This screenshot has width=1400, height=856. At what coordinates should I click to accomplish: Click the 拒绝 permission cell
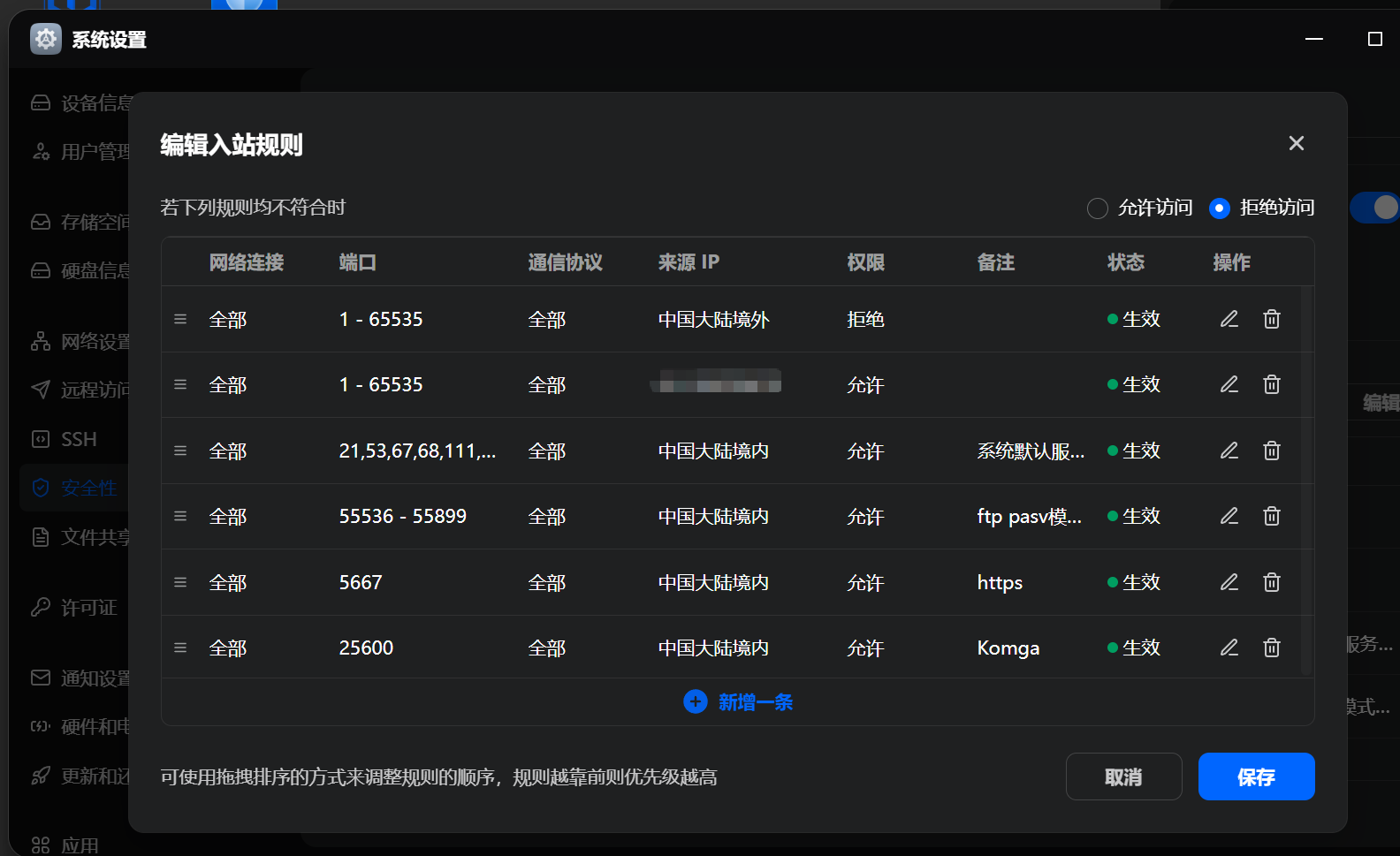point(865,319)
